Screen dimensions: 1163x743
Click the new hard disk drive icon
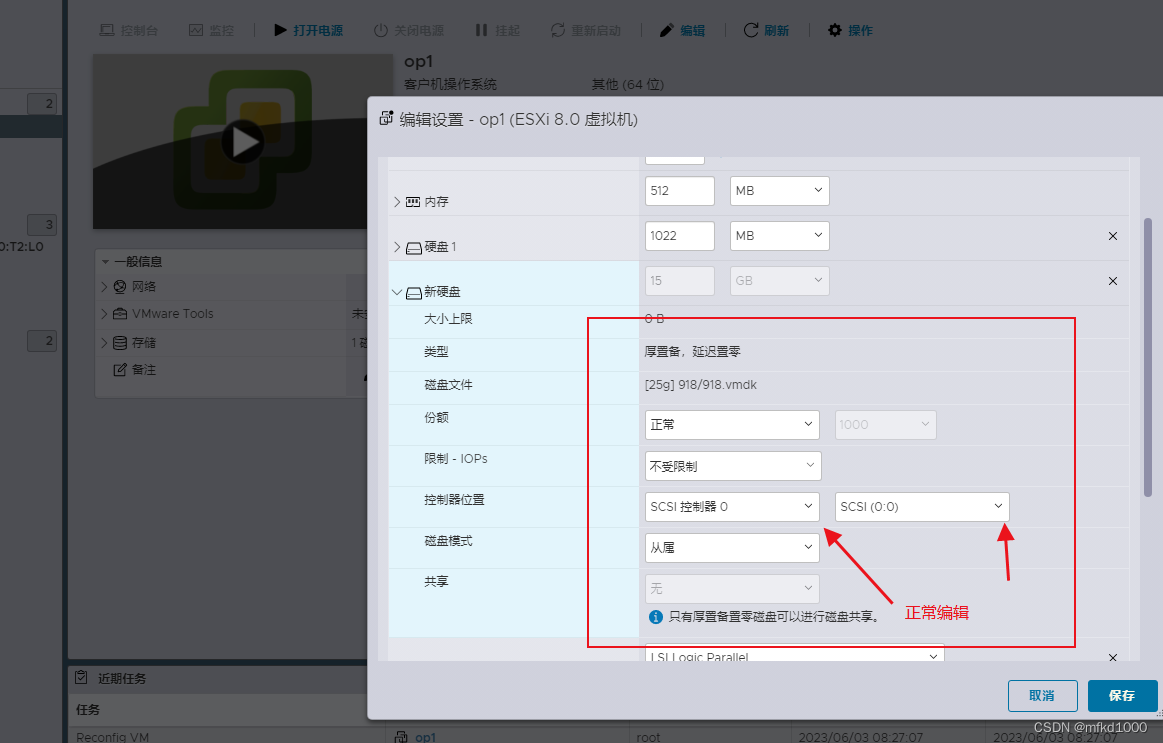414,294
